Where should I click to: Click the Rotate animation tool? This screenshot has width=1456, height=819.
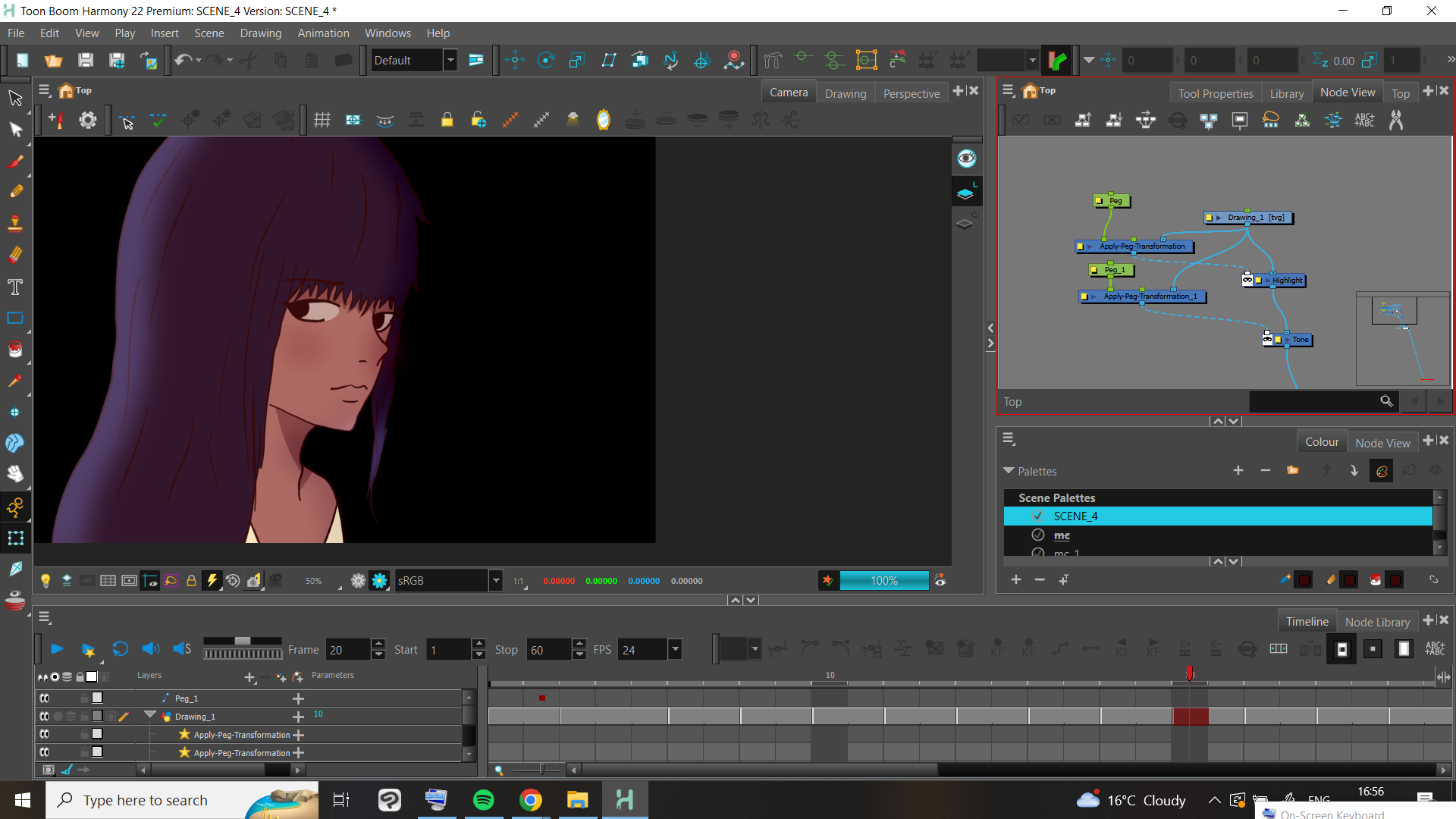(546, 60)
